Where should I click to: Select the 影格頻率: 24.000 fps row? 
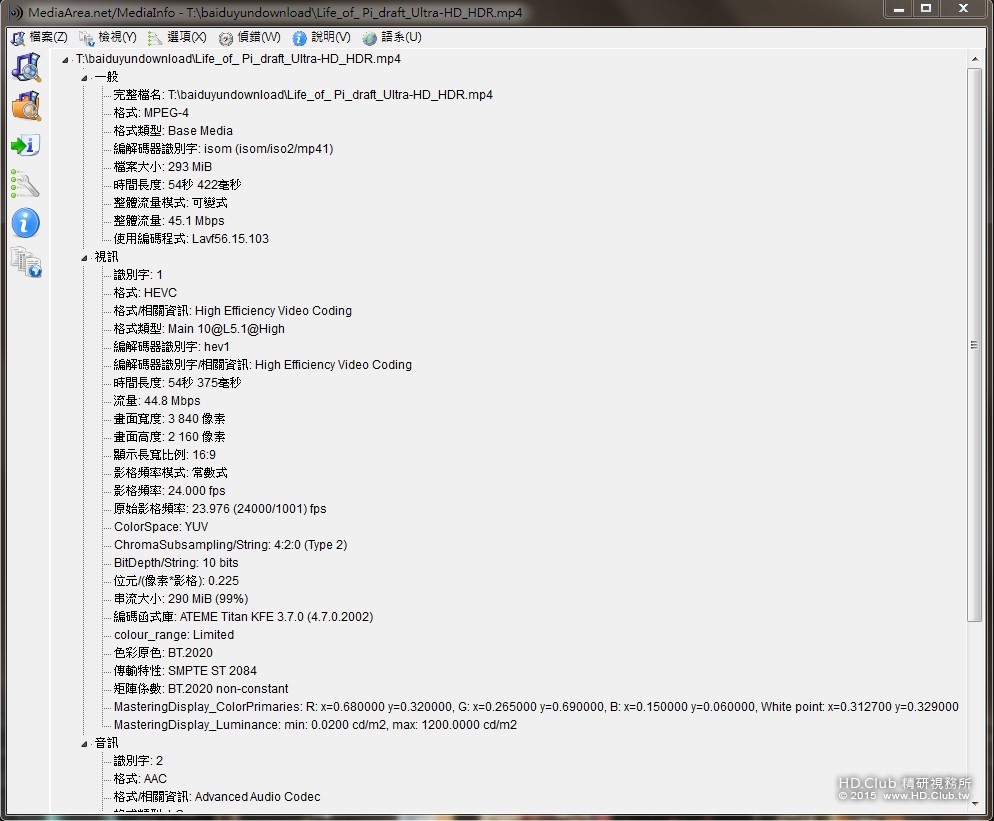point(169,491)
